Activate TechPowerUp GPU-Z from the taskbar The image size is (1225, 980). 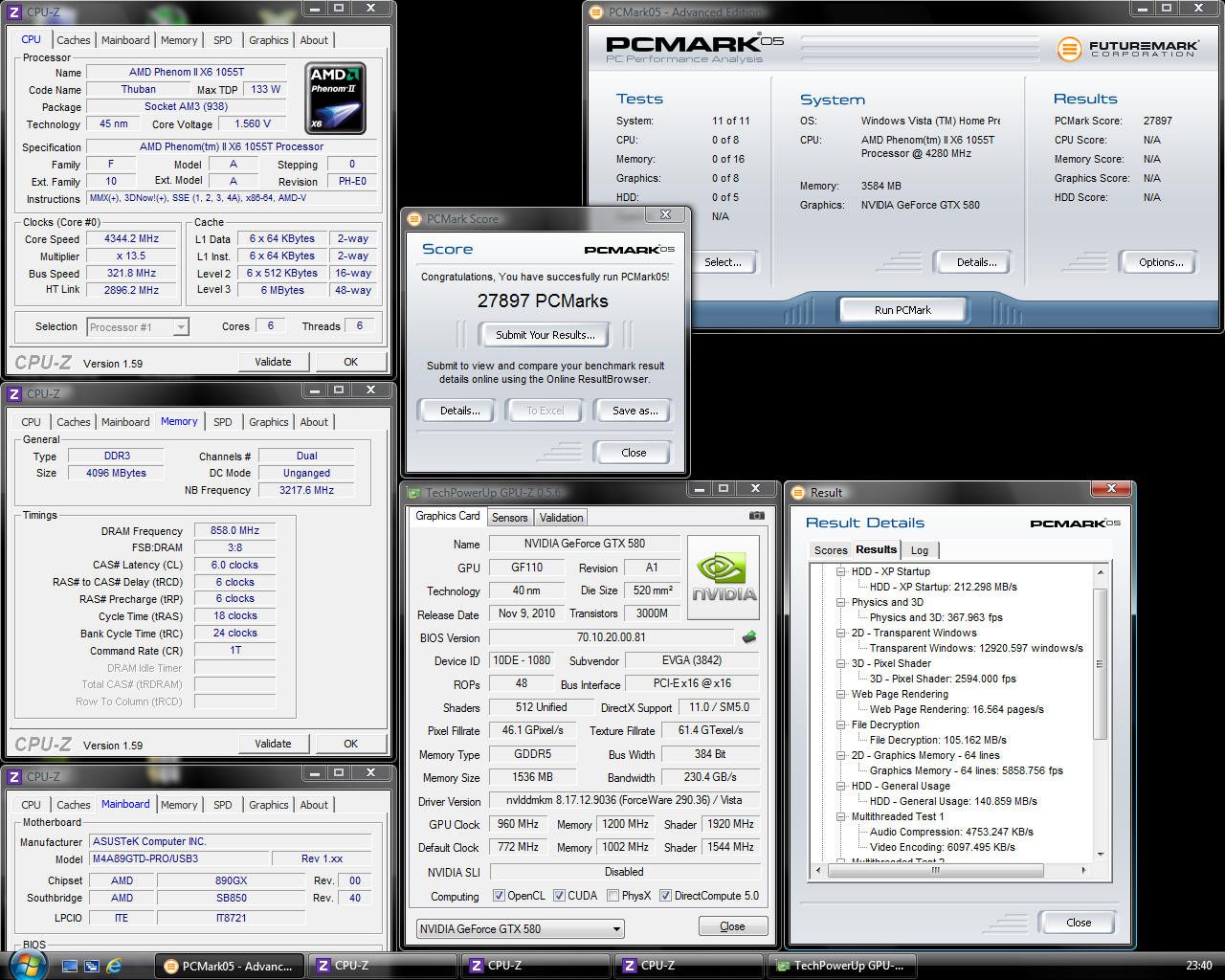point(842,966)
